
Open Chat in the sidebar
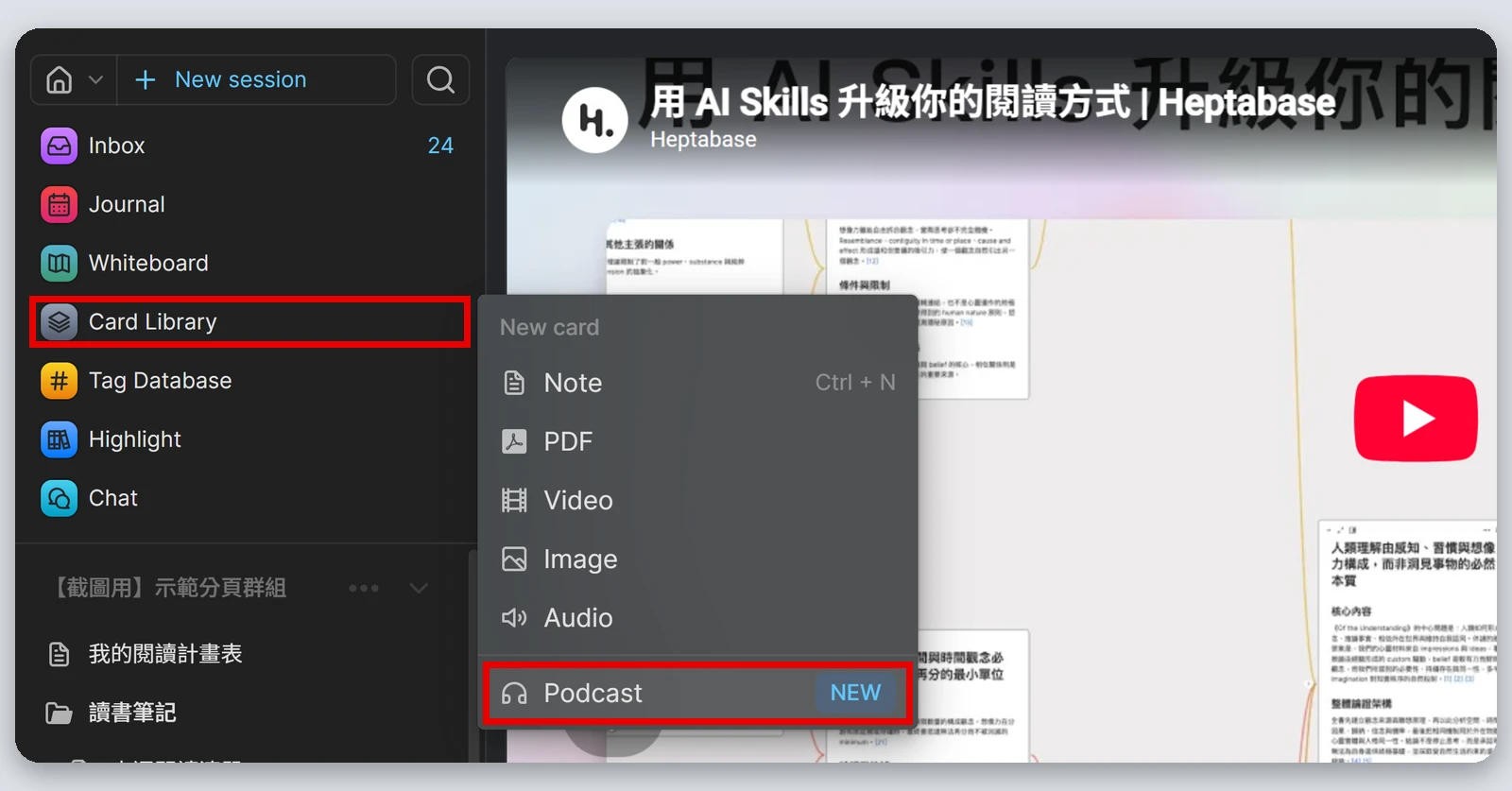tap(249, 498)
